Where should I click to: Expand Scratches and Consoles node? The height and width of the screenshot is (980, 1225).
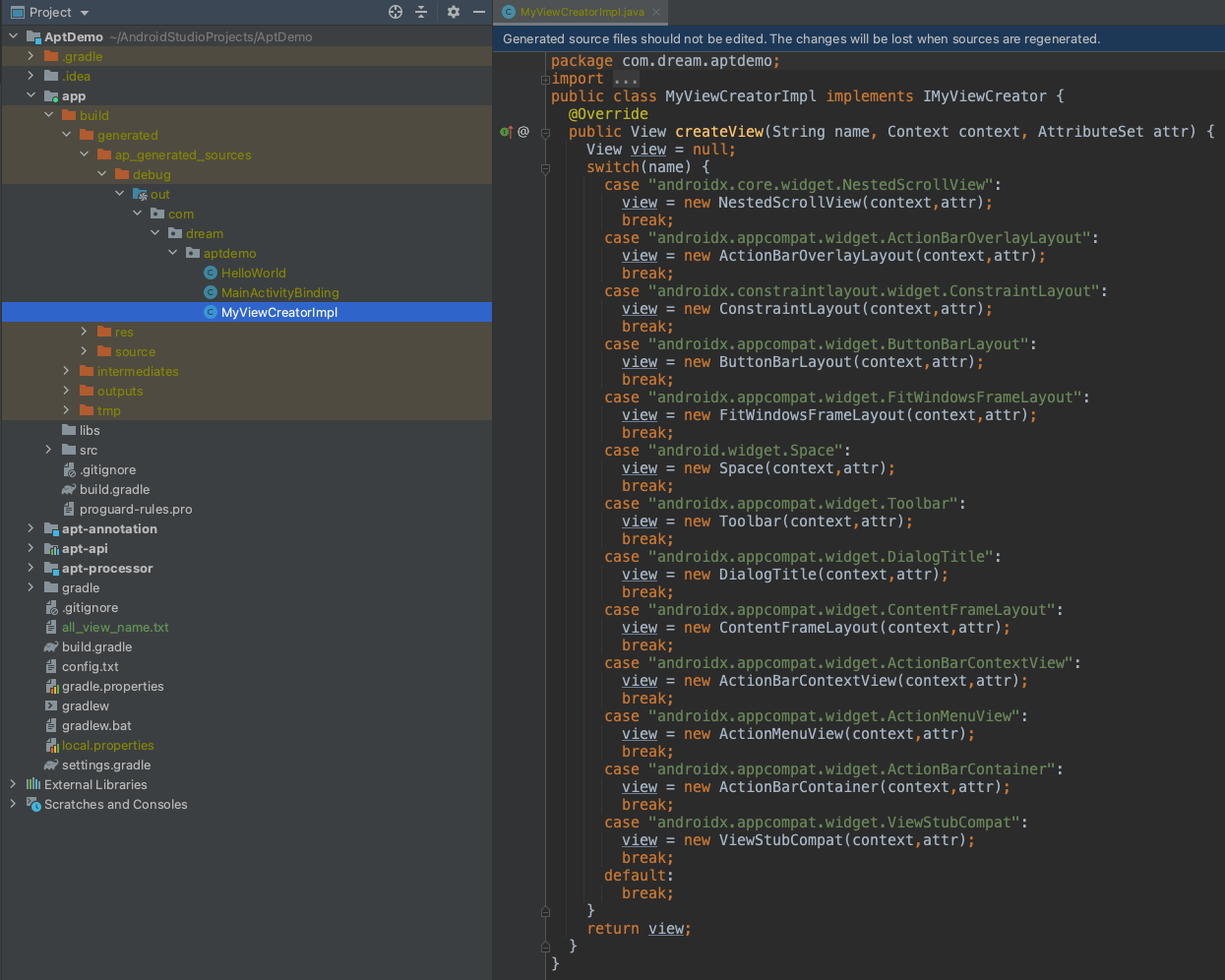click(13, 804)
